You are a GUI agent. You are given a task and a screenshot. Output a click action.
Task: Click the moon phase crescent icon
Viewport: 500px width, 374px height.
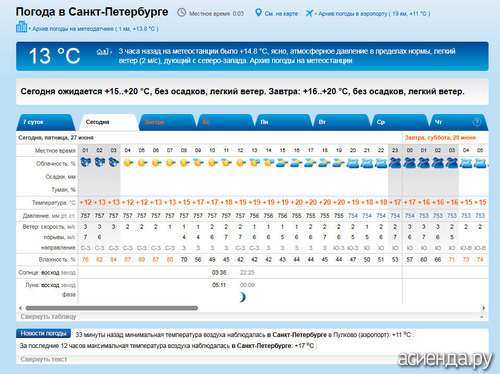pos(243,297)
